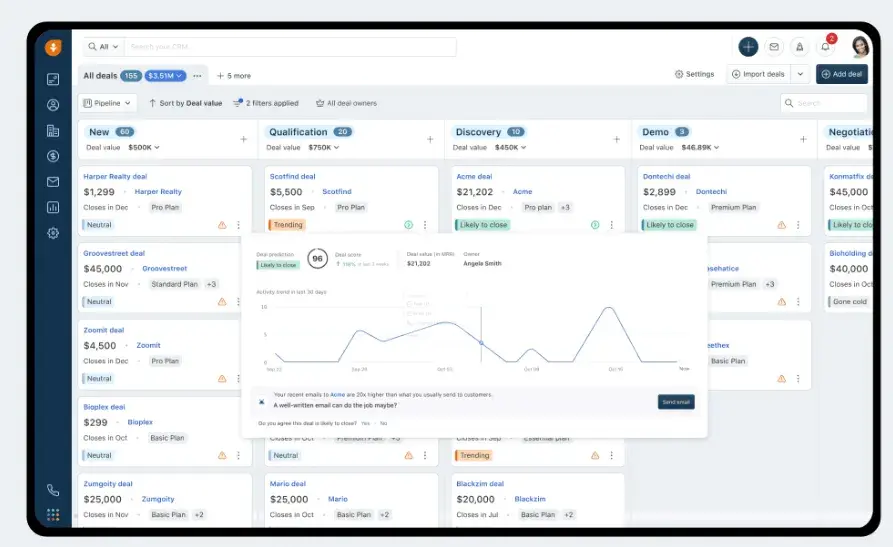Open the All deal owners filter
893x547 pixels.
(346, 103)
